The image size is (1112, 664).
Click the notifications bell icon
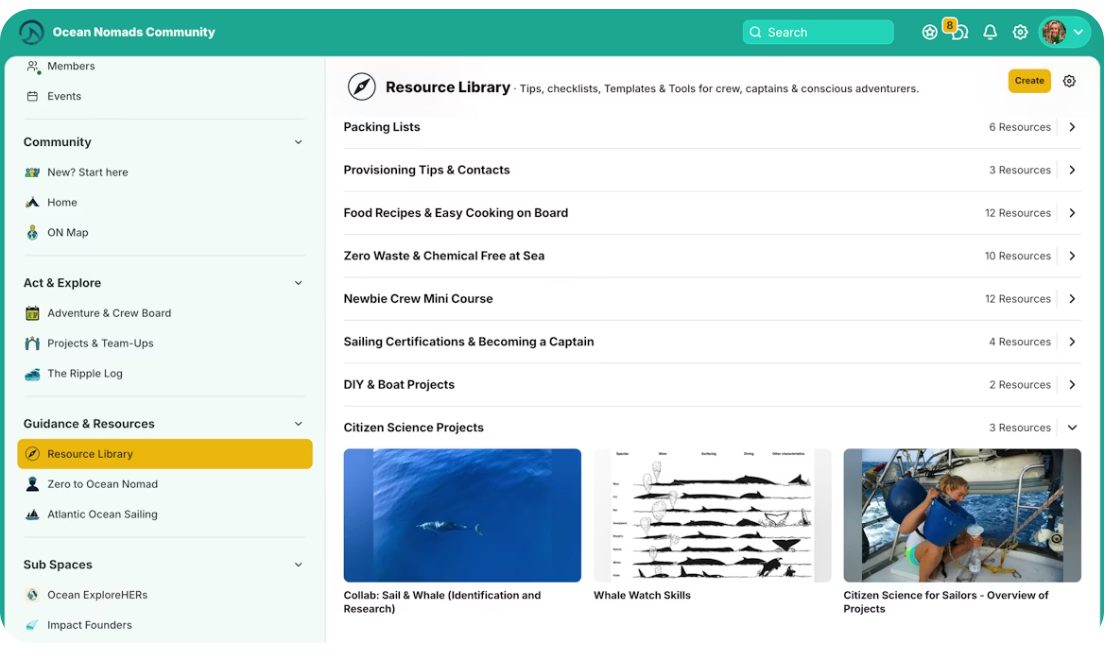pyautogui.click(x=990, y=32)
